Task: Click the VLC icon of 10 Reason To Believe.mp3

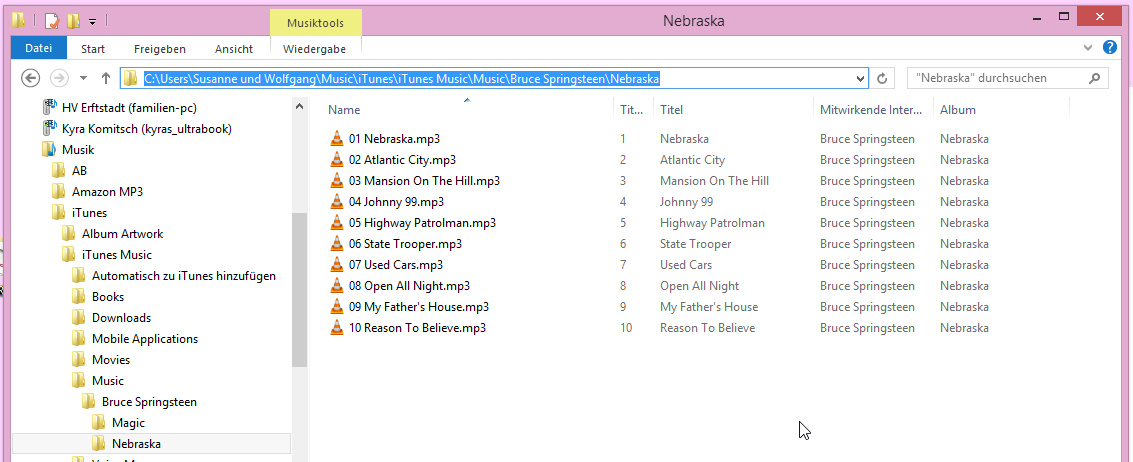Action: tap(337, 328)
